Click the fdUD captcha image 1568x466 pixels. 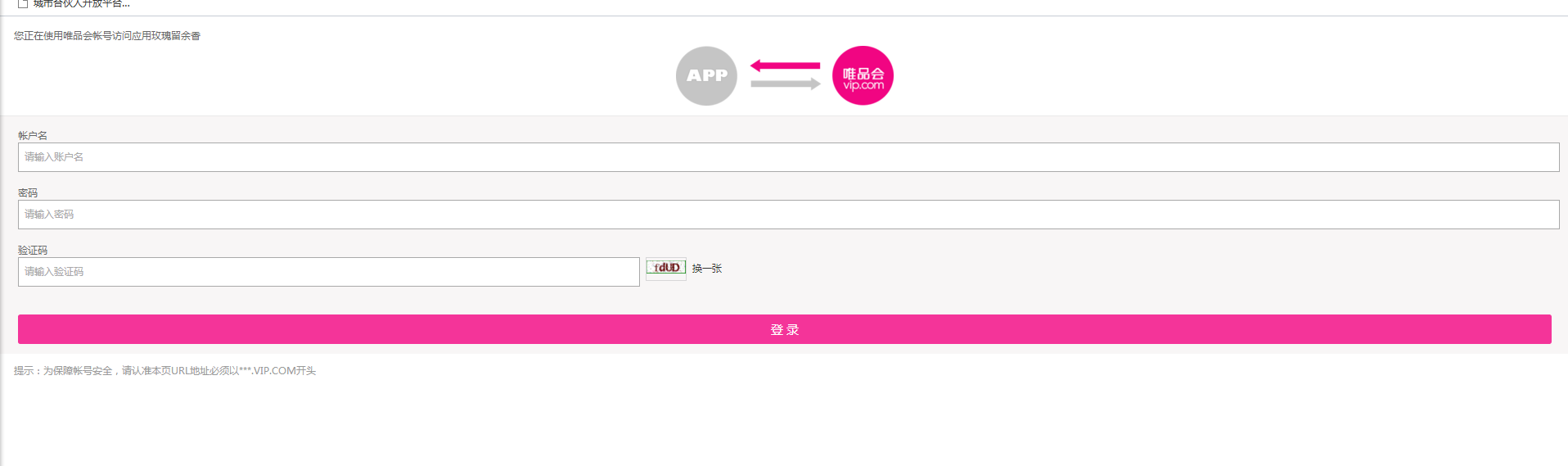tap(666, 268)
